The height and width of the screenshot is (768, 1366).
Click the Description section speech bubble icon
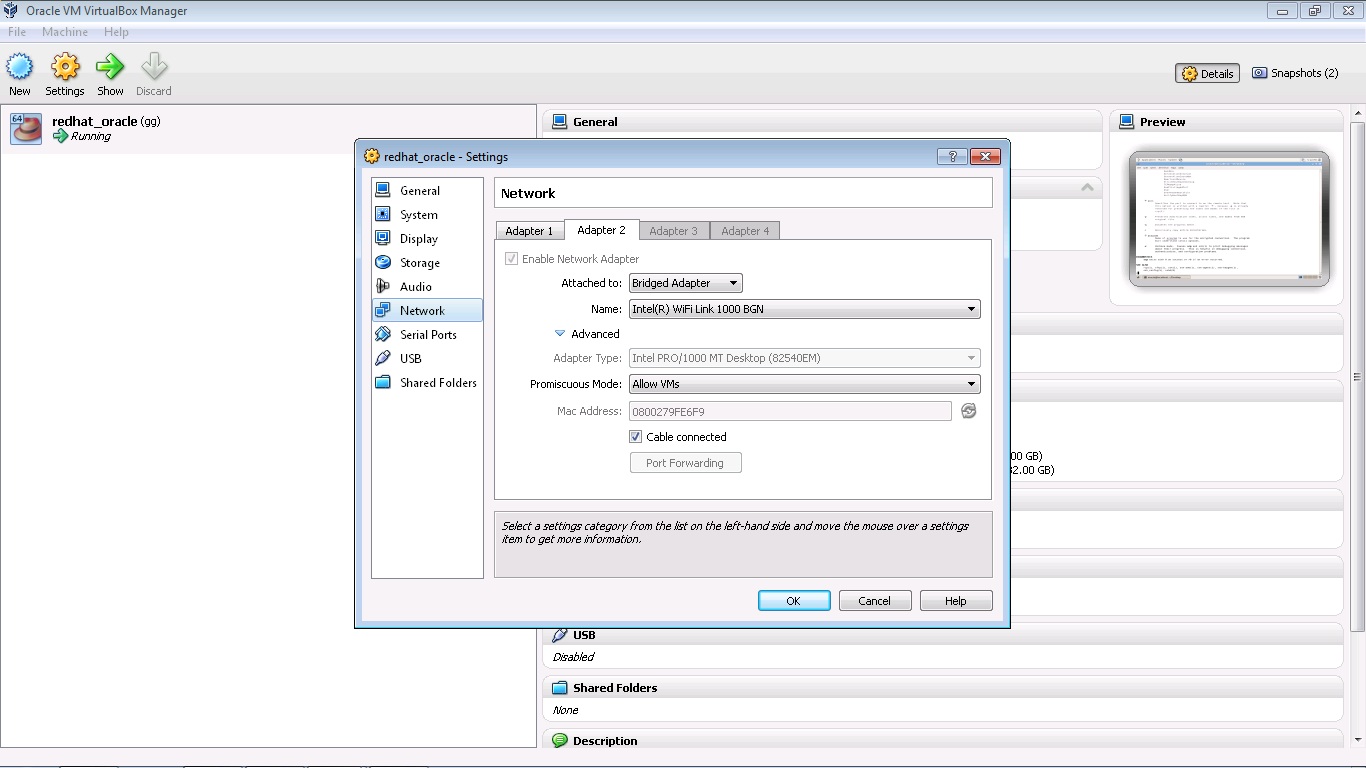tap(560, 740)
